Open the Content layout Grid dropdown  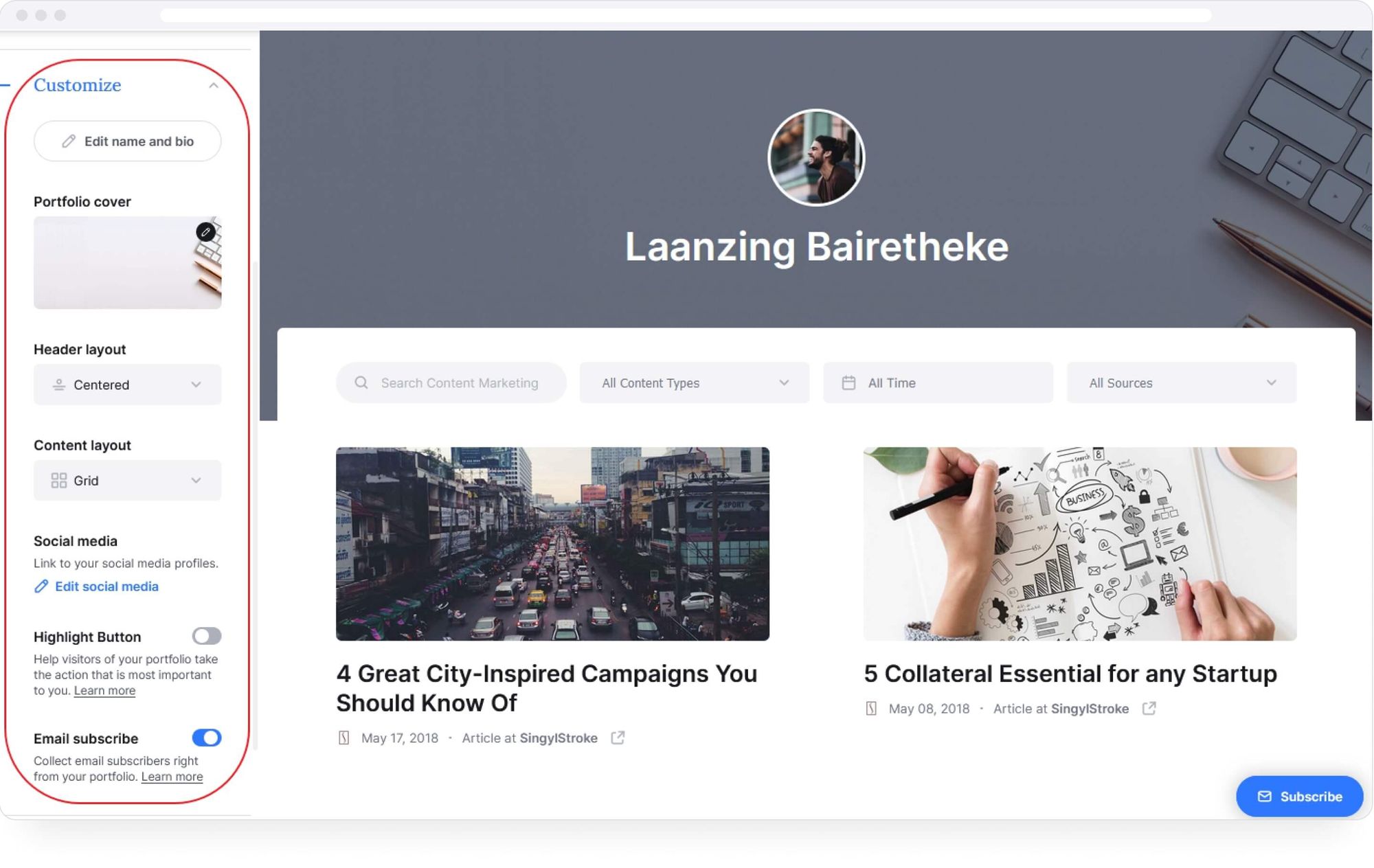[x=127, y=480]
